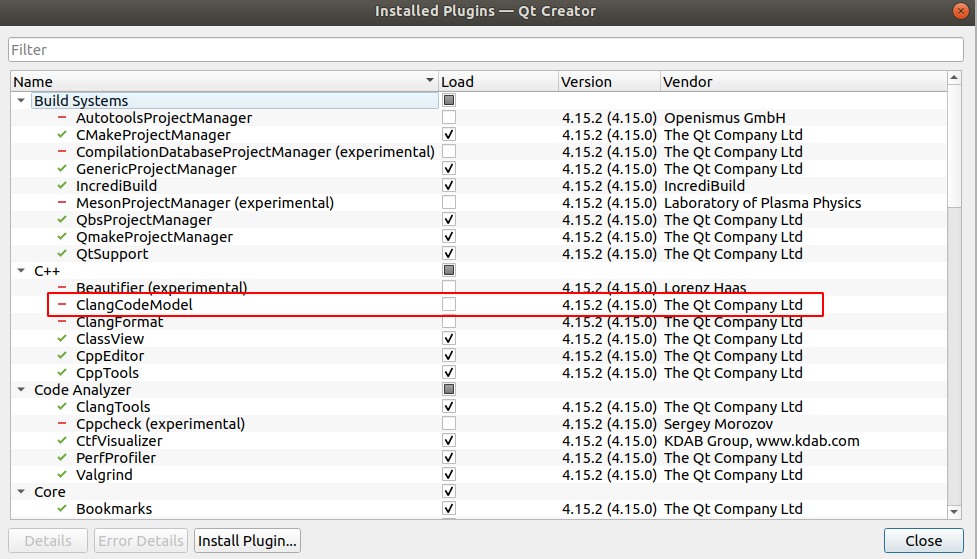Close the Installed Plugins window
This screenshot has height=559, width=977.
(x=961, y=11)
